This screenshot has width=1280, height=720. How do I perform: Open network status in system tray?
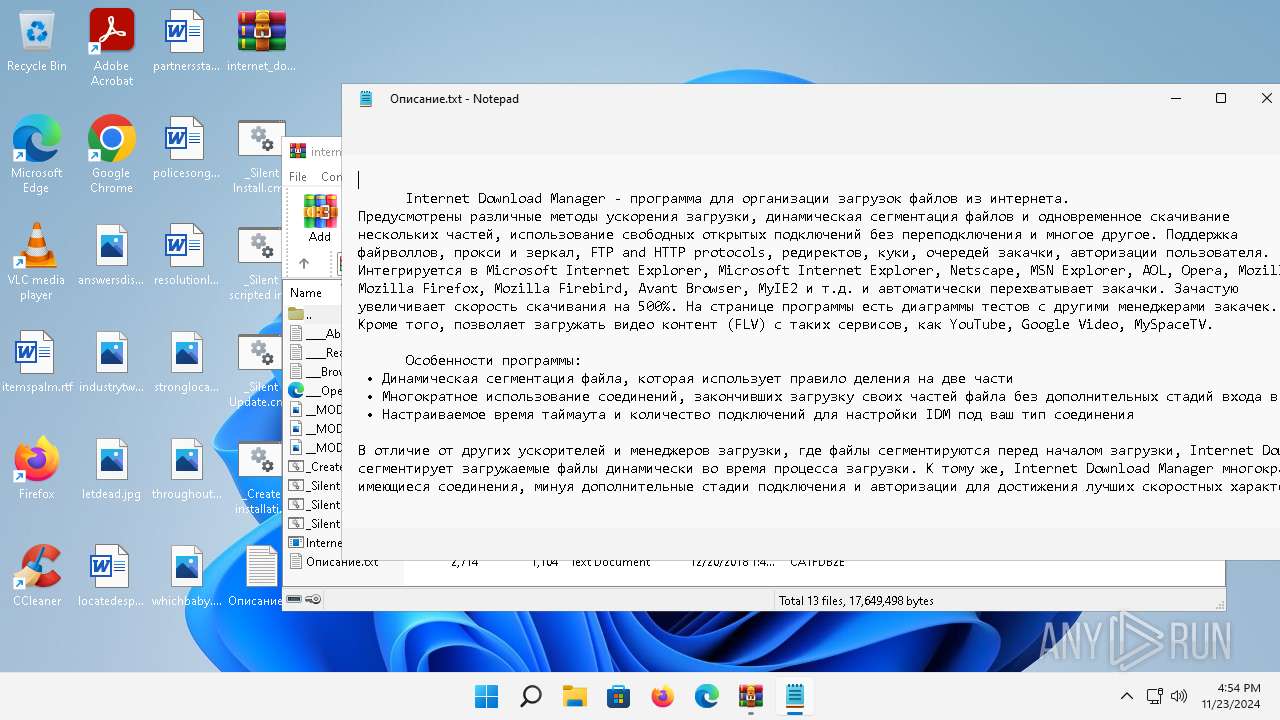pyautogui.click(x=1155, y=696)
